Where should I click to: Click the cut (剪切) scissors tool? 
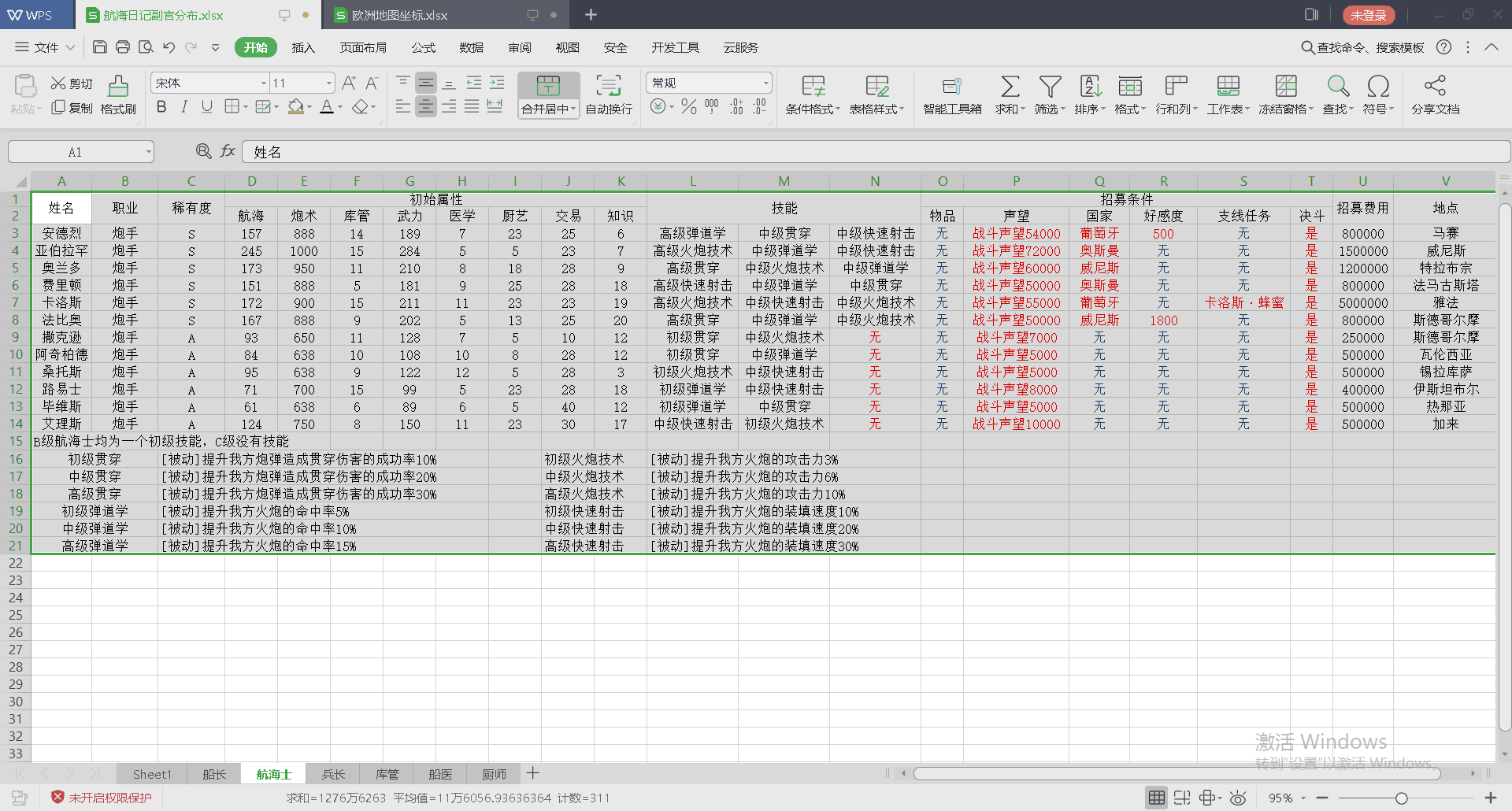coord(72,83)
